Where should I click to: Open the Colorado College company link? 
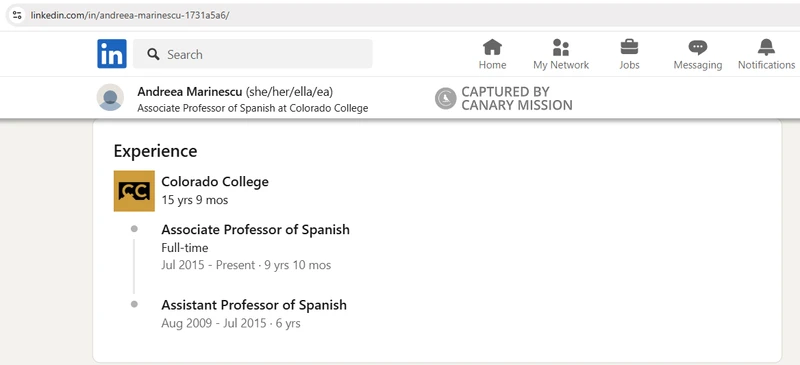pyautogui.click(x=215, y=182)
